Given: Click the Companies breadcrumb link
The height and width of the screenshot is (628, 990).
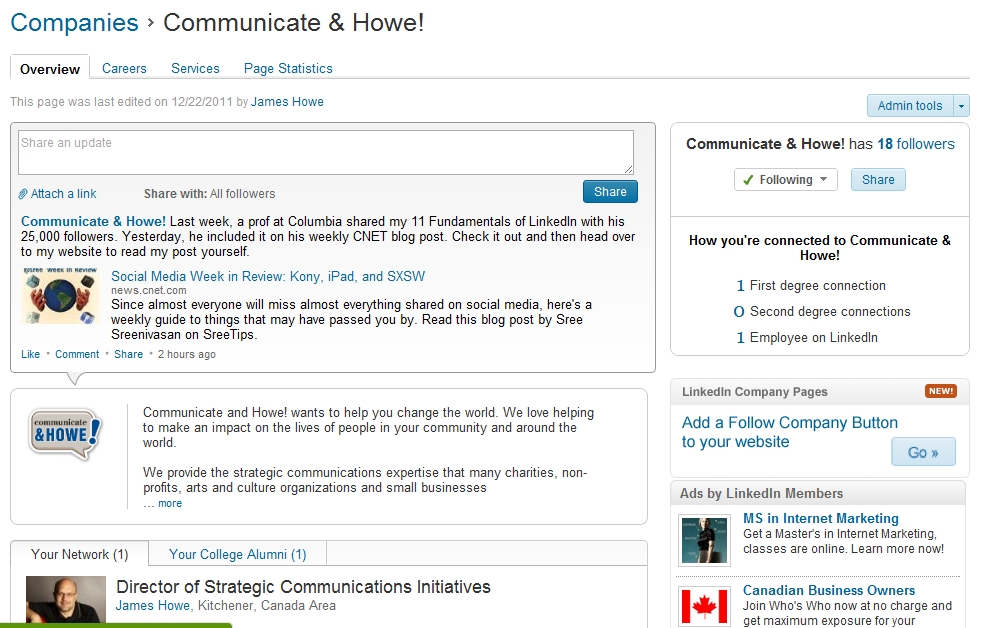Looking at the screenshot, I should click(75, 23).
